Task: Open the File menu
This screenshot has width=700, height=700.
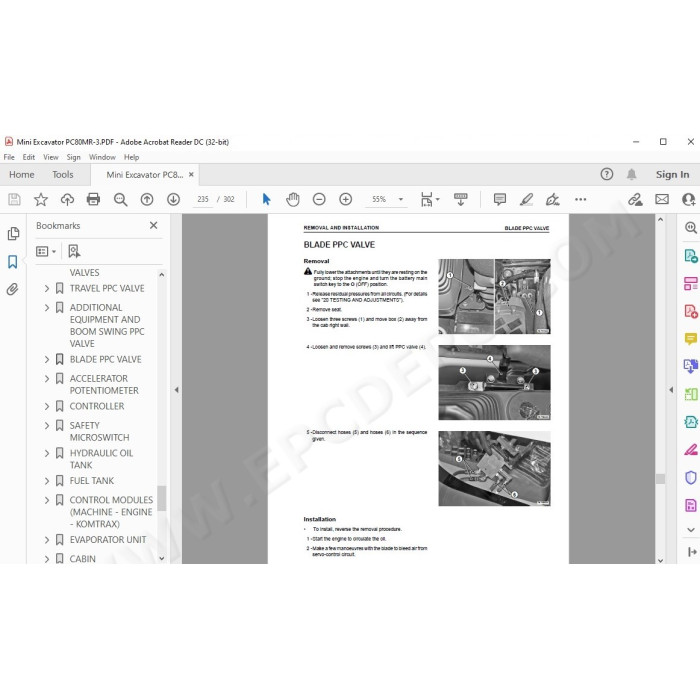Action: [x=9, y=157]
